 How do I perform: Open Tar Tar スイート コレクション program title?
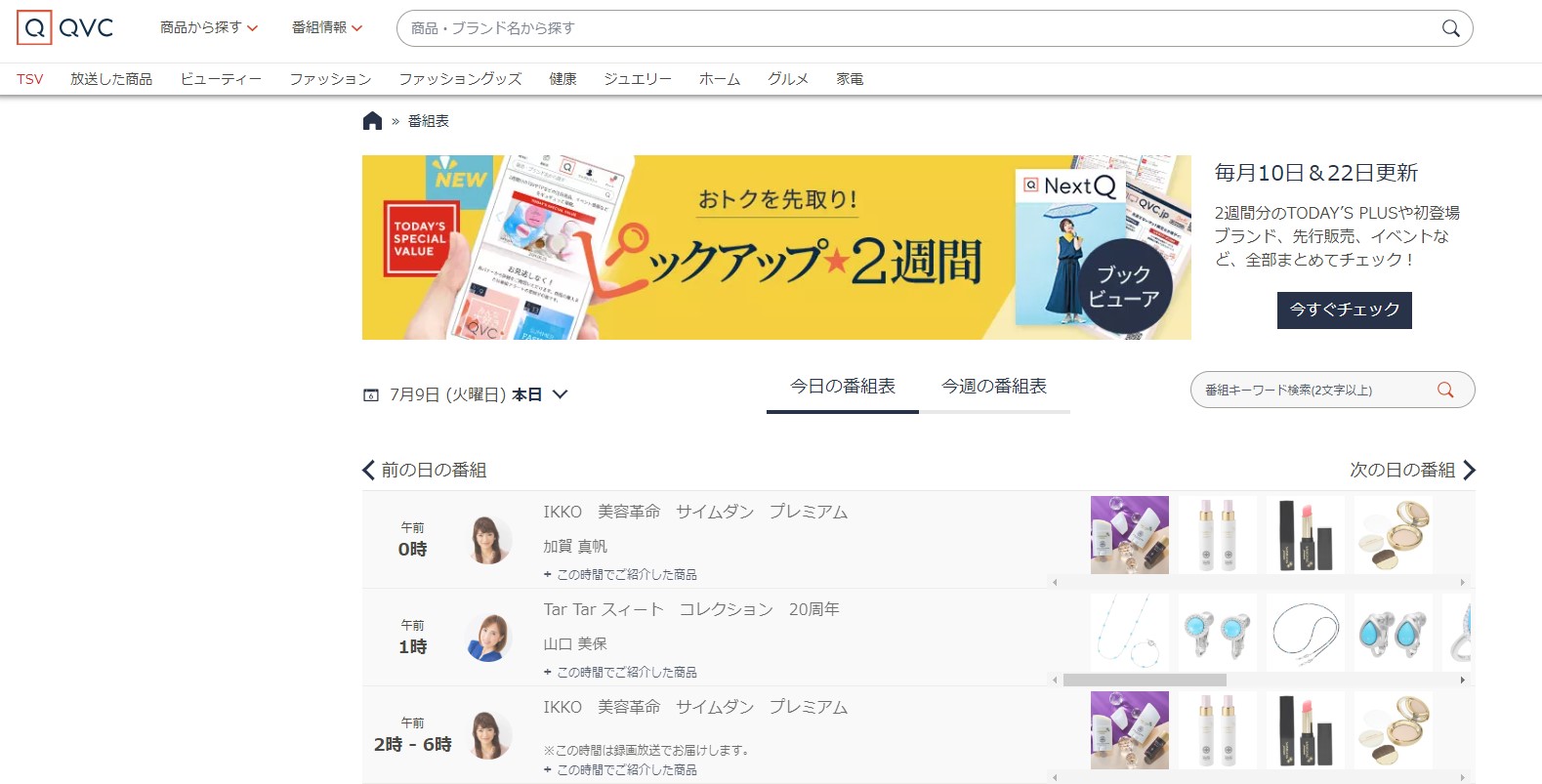tap(691, 609)
